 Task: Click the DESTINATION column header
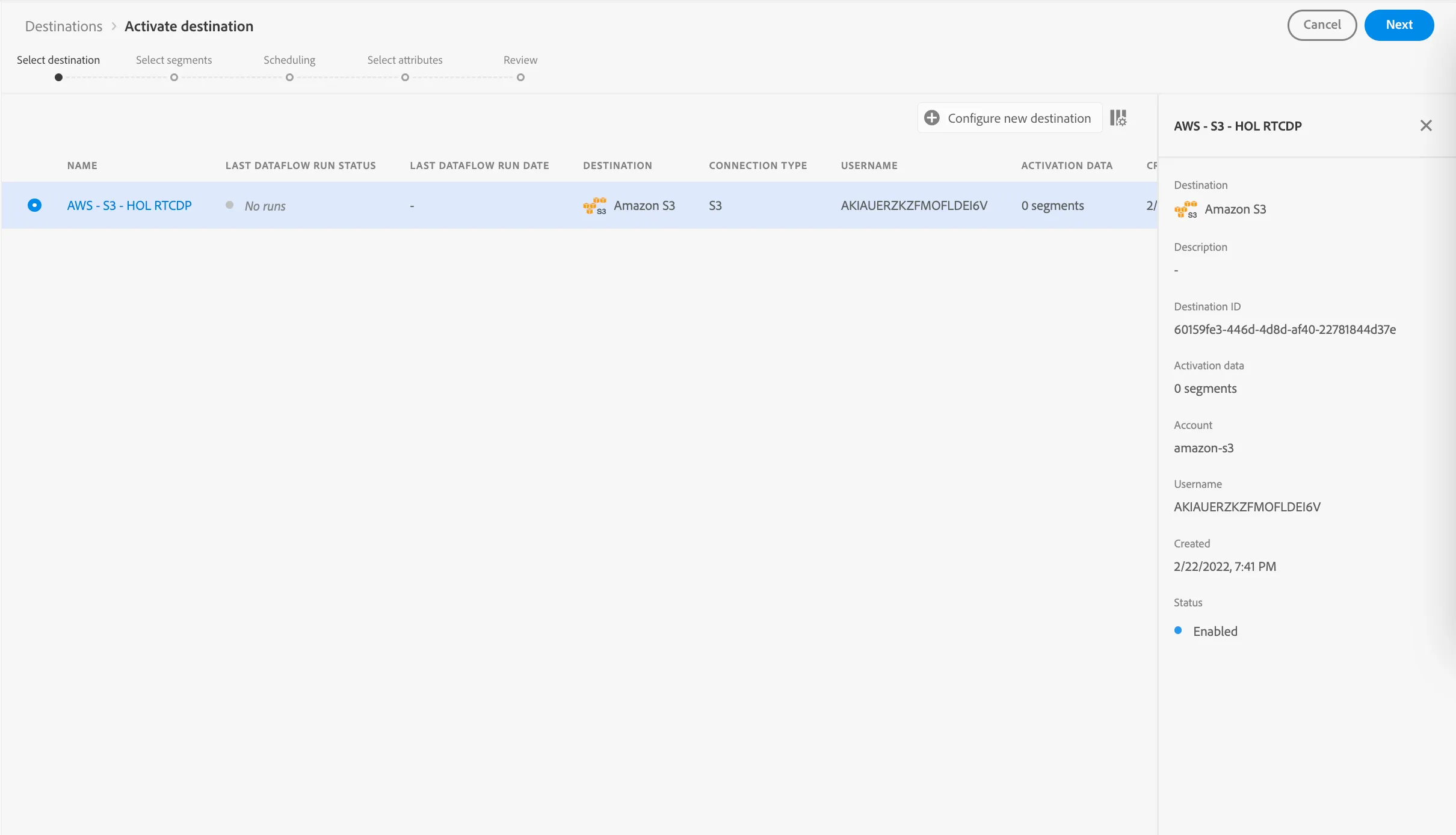tap(617, 165)
